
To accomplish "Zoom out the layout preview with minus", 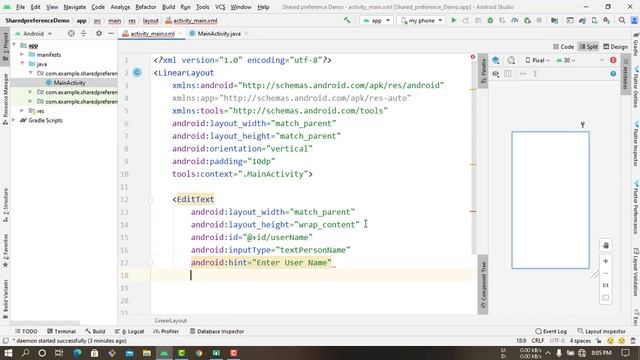I will coord(606,273).
